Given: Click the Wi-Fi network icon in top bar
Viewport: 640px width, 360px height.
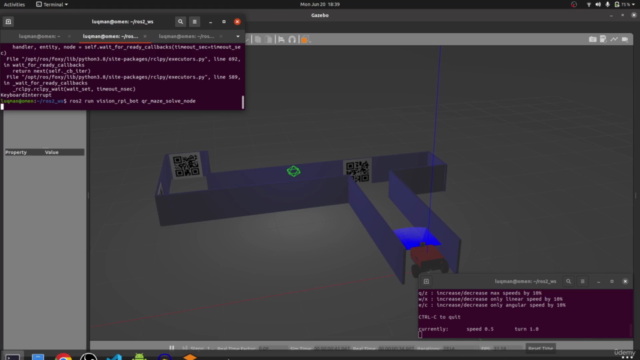Looking at the screenshot, I should tap(589, 4).
